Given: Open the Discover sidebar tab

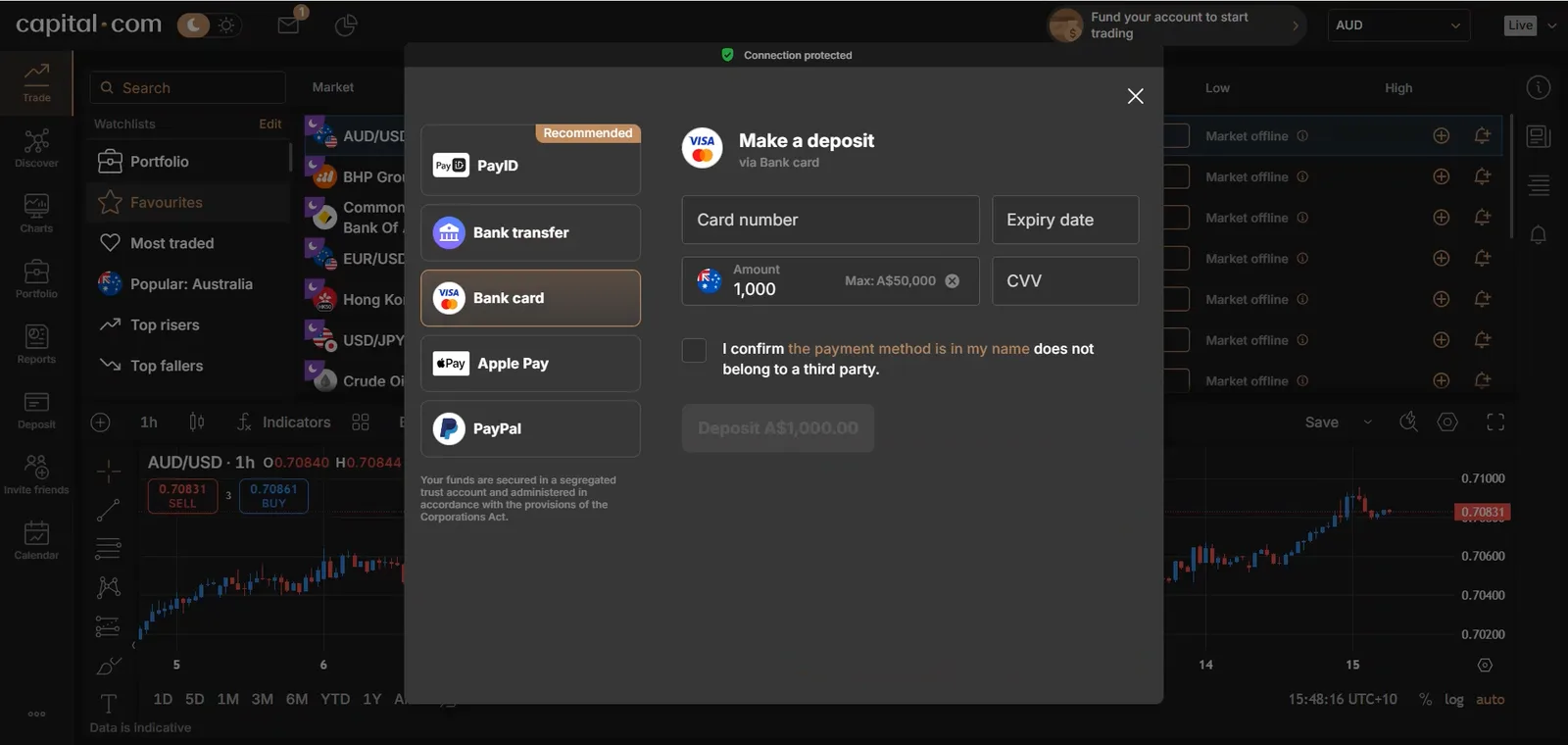Looking at the screenshot, I should click(x=36, y=148).
